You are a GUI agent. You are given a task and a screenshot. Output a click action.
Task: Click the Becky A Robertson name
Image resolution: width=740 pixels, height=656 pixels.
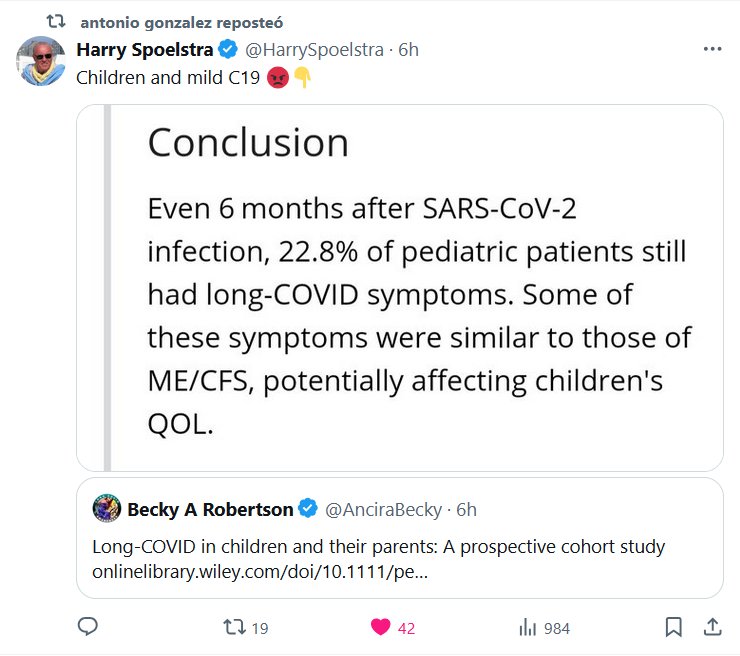coord(210,509)
